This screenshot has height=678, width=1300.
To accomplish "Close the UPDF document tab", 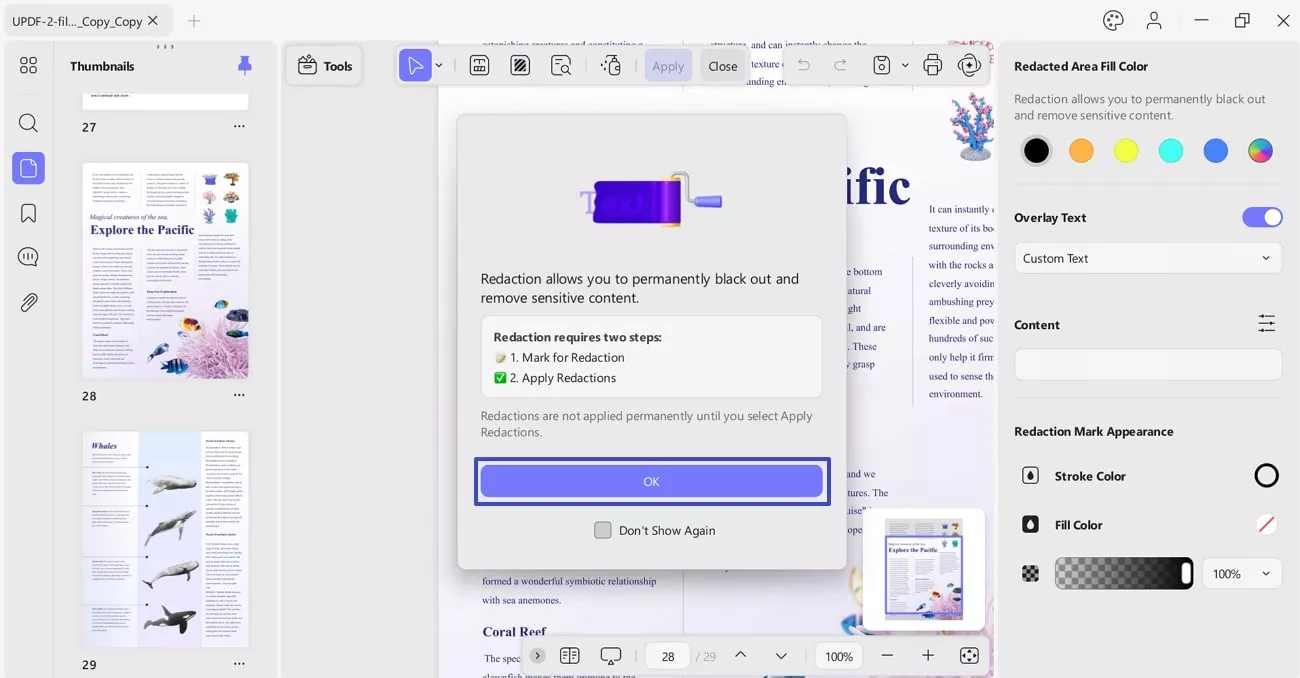I will coord(153,20).
